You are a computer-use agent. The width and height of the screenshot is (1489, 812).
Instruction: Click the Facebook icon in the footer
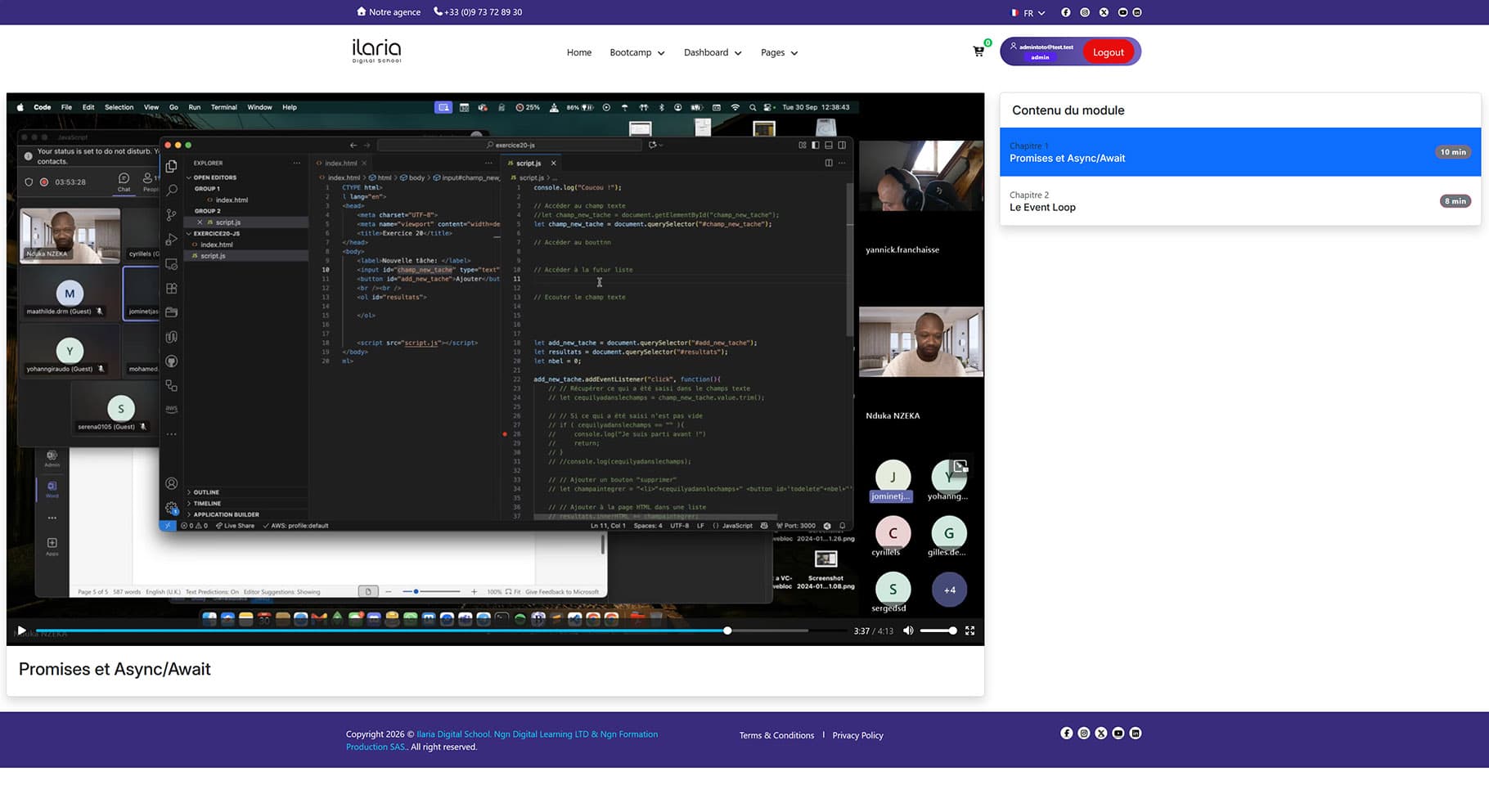[x=1066, y=733]
